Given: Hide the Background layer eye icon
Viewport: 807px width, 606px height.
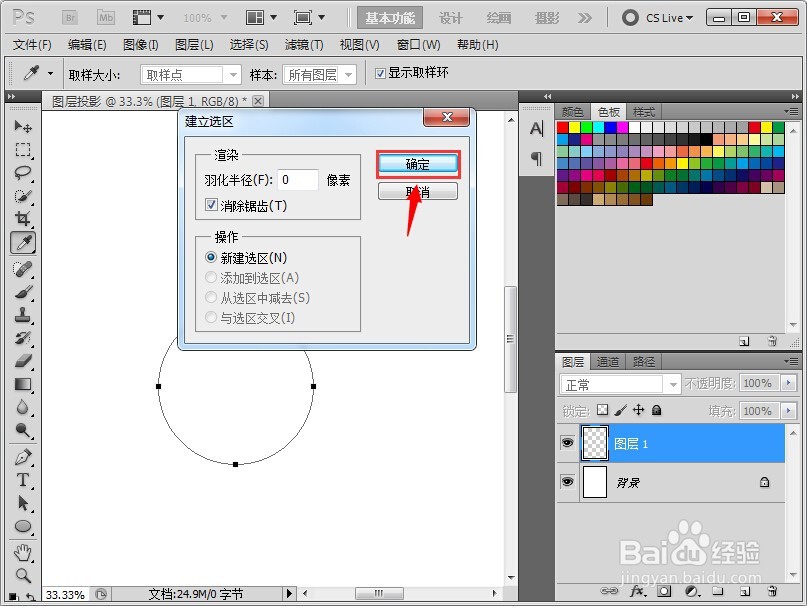Looking at the screenshot, I should tap(567, 482).
